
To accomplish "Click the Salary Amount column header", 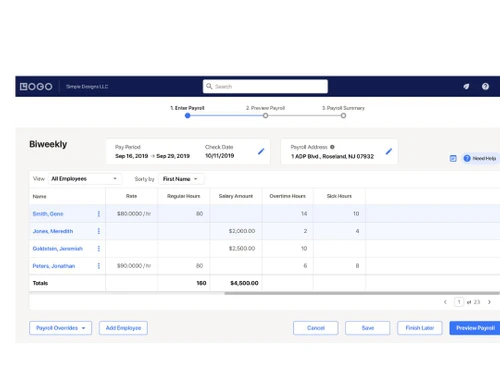I will pyautogui.click(x=236, y=196).
